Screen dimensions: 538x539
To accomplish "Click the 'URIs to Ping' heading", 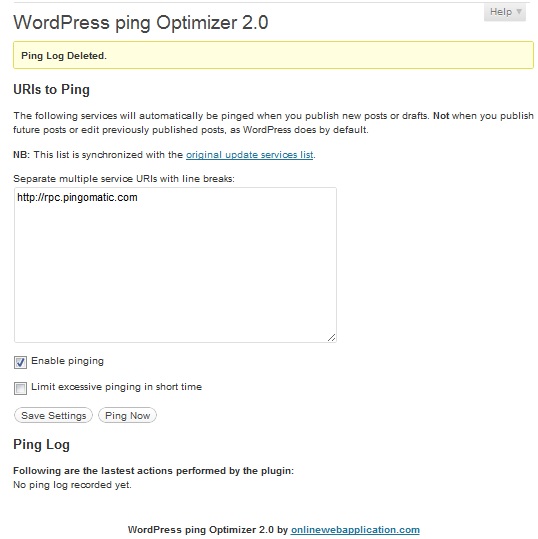I will point(52,89).
